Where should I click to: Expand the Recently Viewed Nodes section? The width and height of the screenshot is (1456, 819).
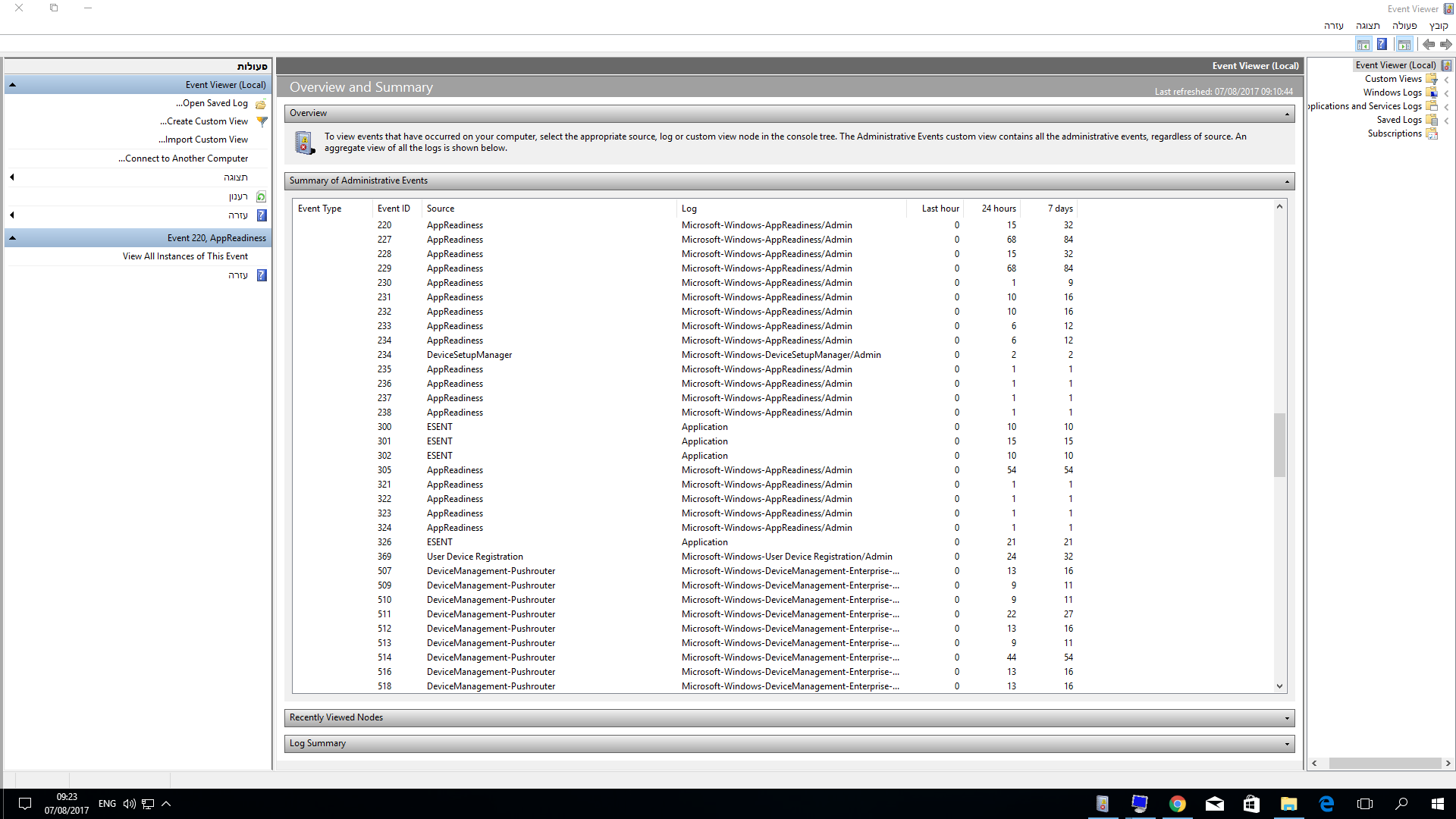point(1287,718)
